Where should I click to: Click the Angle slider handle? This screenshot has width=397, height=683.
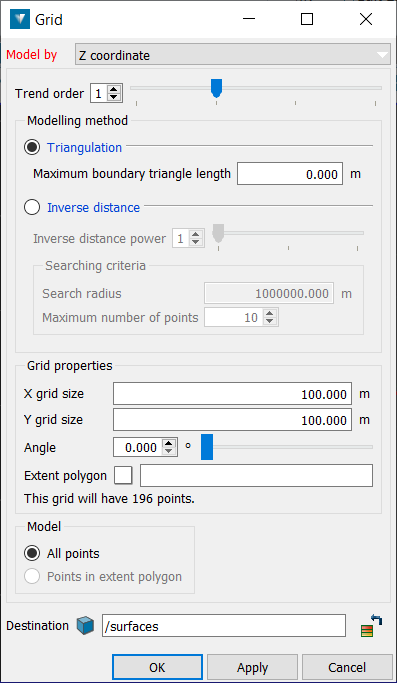[x=207, y=447]
